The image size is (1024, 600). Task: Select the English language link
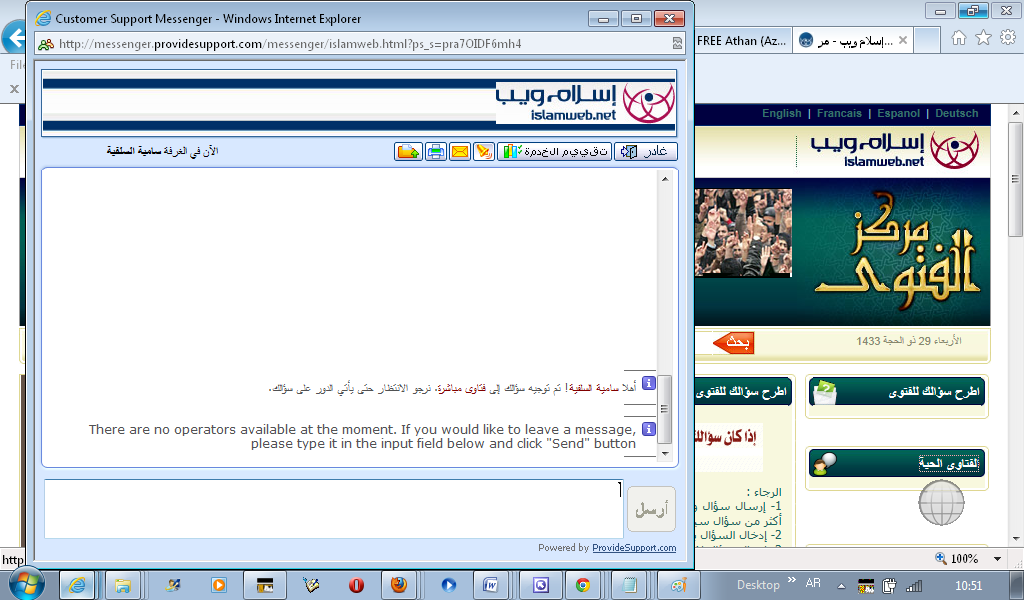[782, 114]
